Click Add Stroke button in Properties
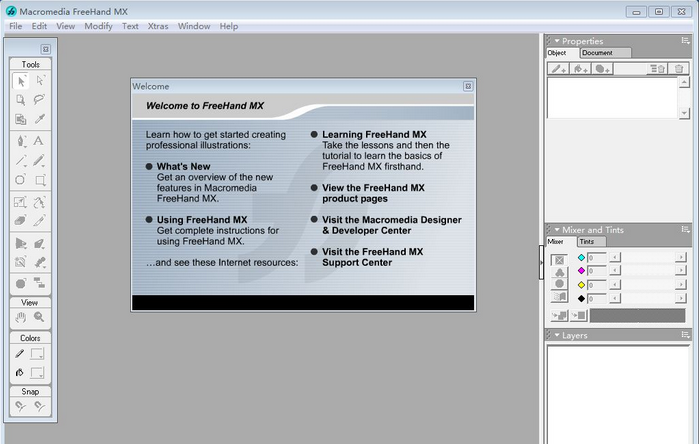 [558, 69]
